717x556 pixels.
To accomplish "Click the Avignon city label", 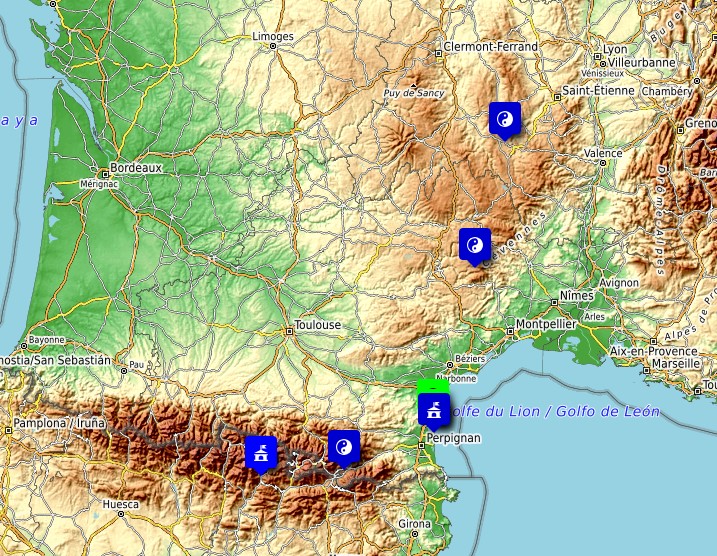I will [619, 283].
